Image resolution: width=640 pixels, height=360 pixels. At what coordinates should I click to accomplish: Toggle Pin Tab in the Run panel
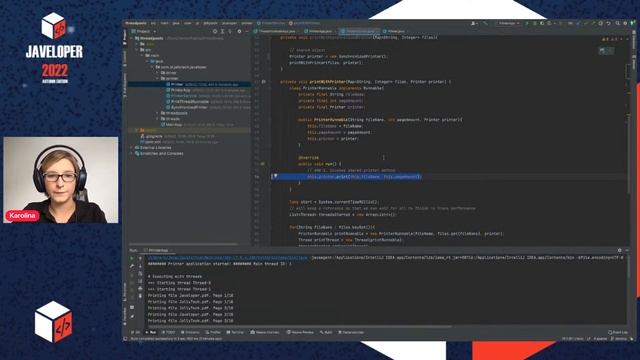tap(132, 317)
